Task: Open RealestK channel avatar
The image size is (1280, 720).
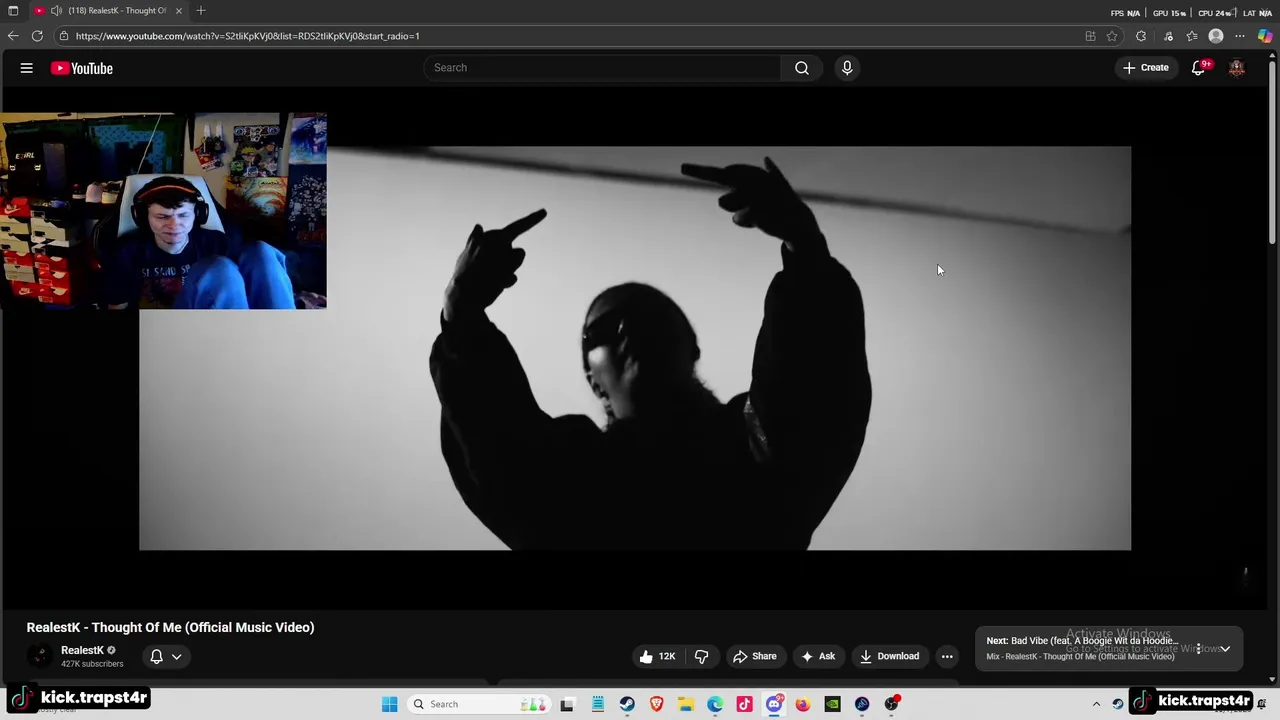Action: coord(39,656)
